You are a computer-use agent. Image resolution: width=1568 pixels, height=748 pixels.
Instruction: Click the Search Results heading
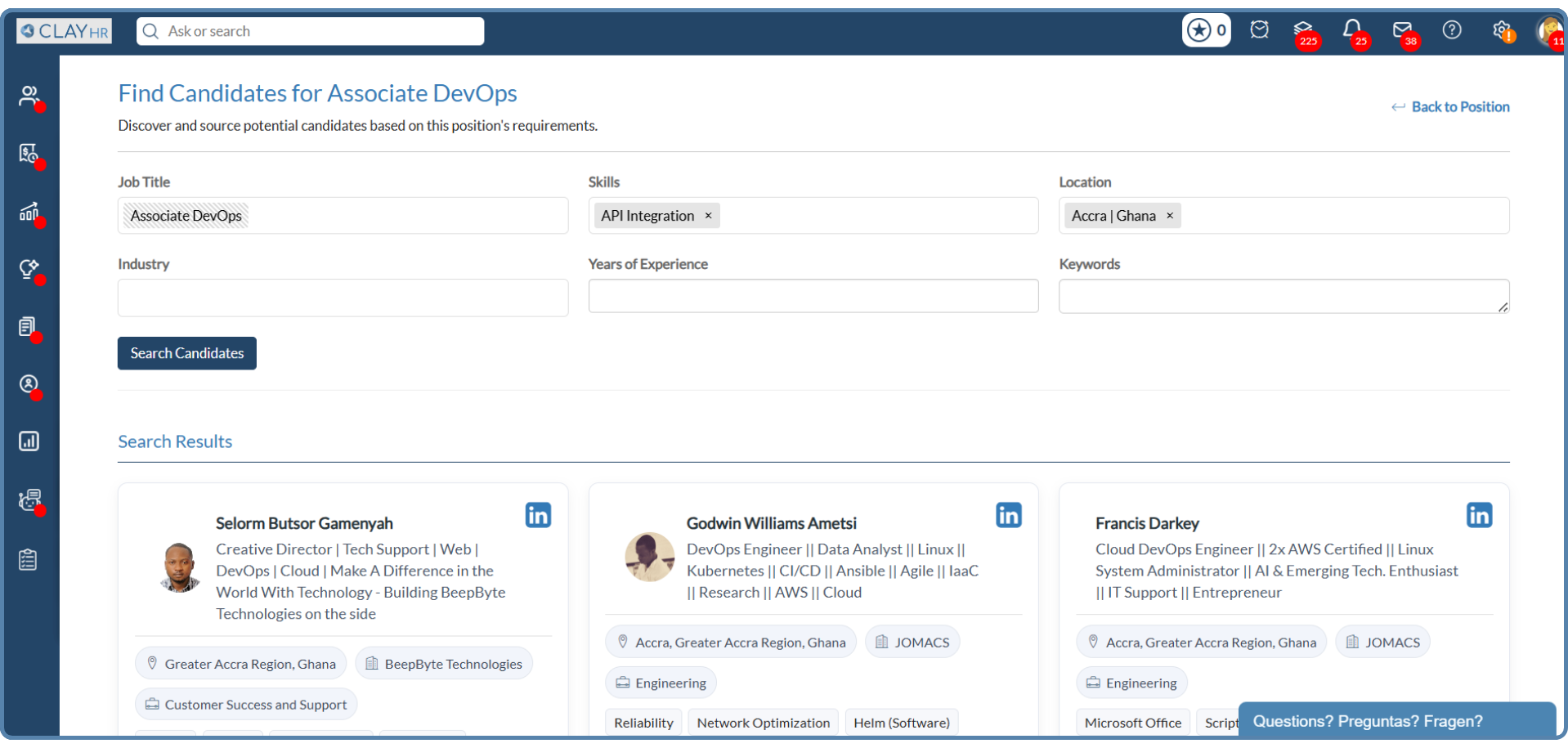(175, 441)
